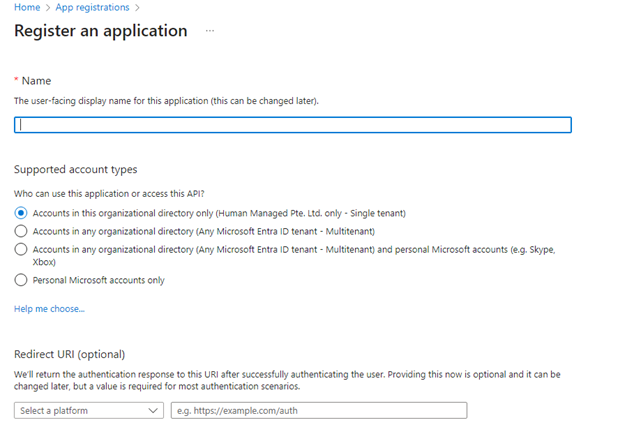This screenshot has width=634, height=448.
Task: Click the Redirect URI example.com/auth field
Action: click(x=319, y=410)
